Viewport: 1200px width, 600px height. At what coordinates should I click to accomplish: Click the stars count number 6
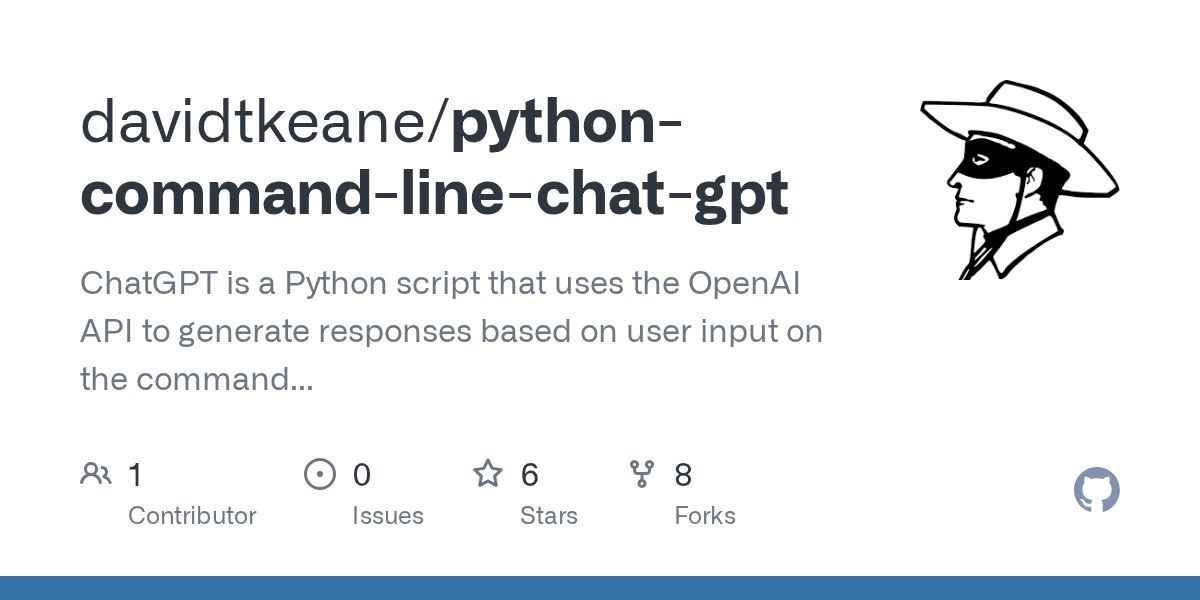coord(529,475)
